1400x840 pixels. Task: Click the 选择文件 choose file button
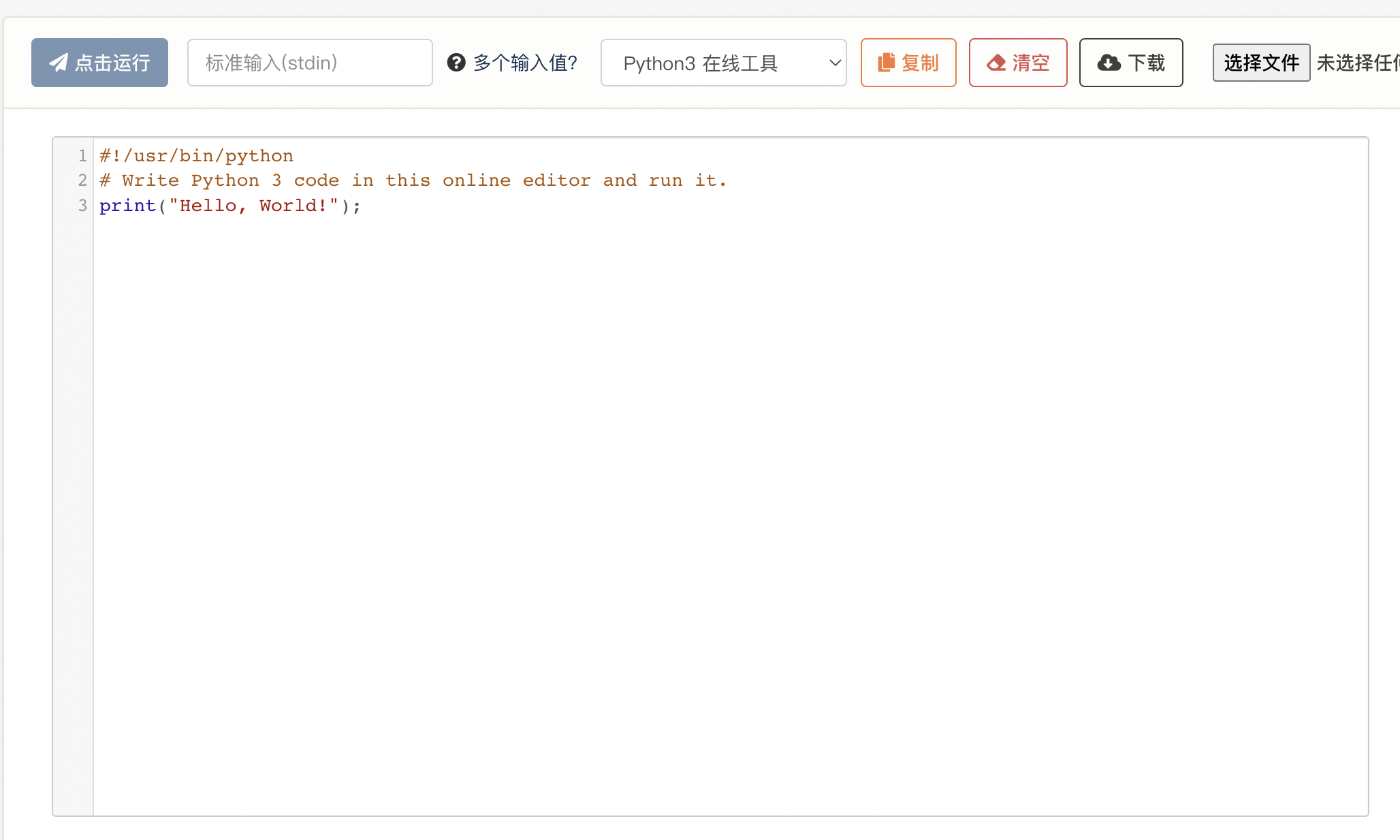(x=1261, y=63)
